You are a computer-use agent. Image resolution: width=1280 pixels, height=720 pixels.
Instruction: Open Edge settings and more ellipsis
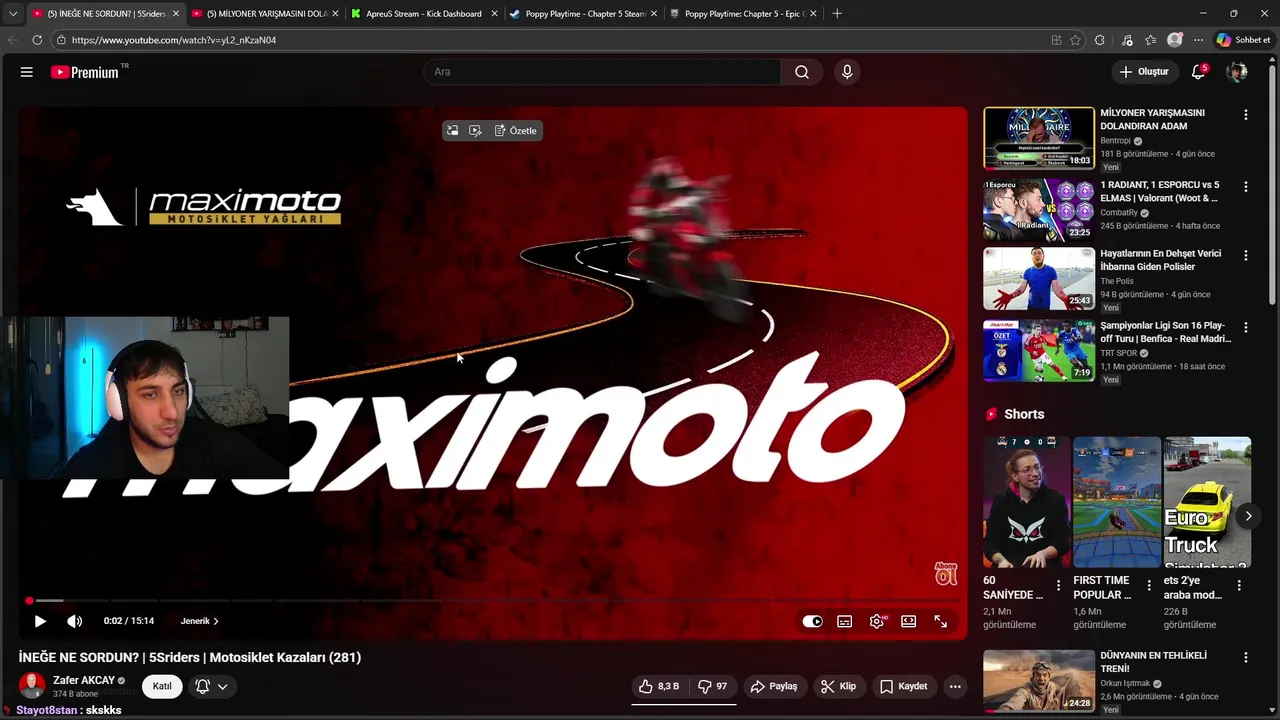(x=1198, y=40)
